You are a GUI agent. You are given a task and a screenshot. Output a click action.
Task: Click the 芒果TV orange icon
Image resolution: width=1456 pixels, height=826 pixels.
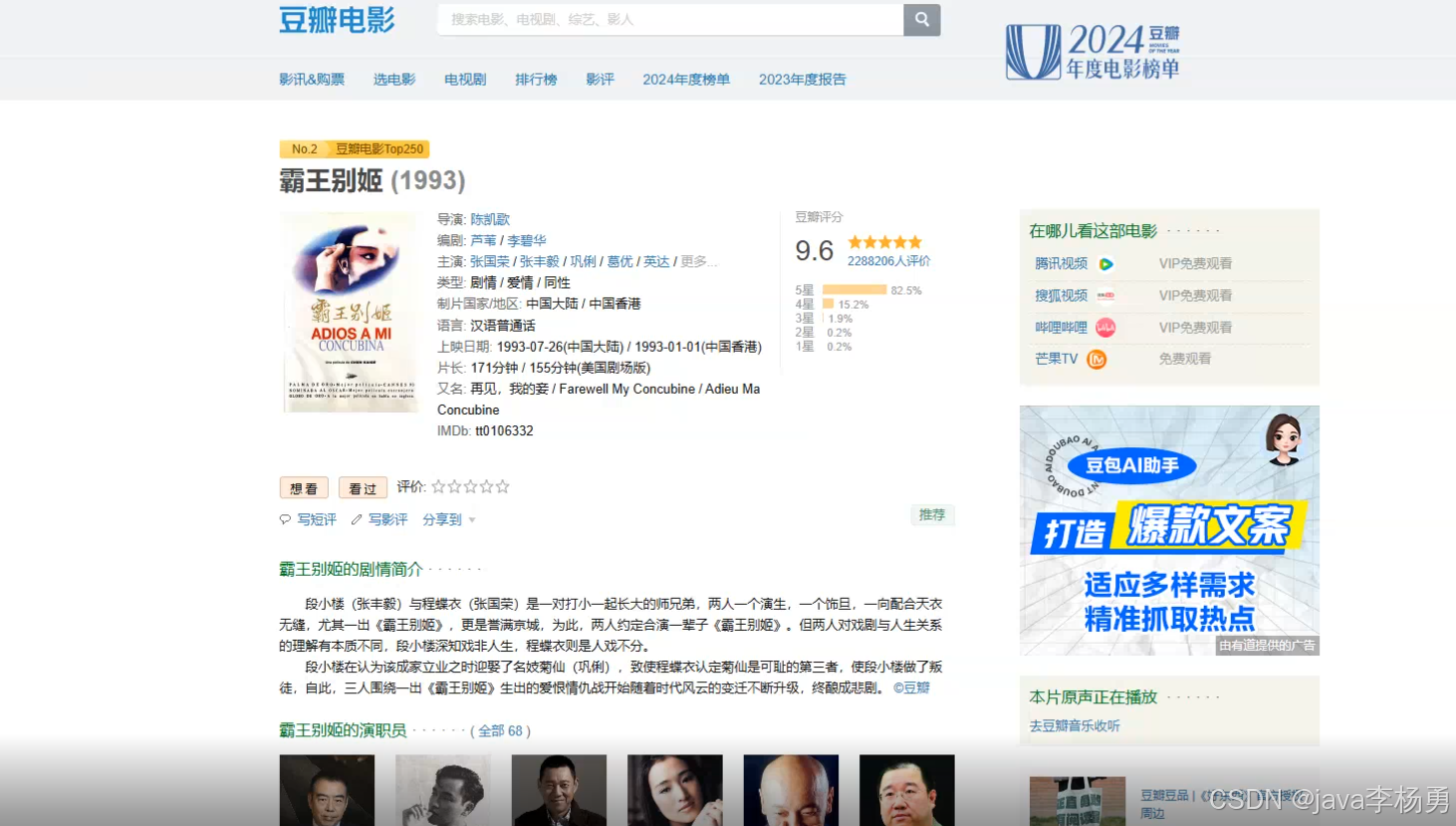pyautogui.click(x=1096, y=359)
